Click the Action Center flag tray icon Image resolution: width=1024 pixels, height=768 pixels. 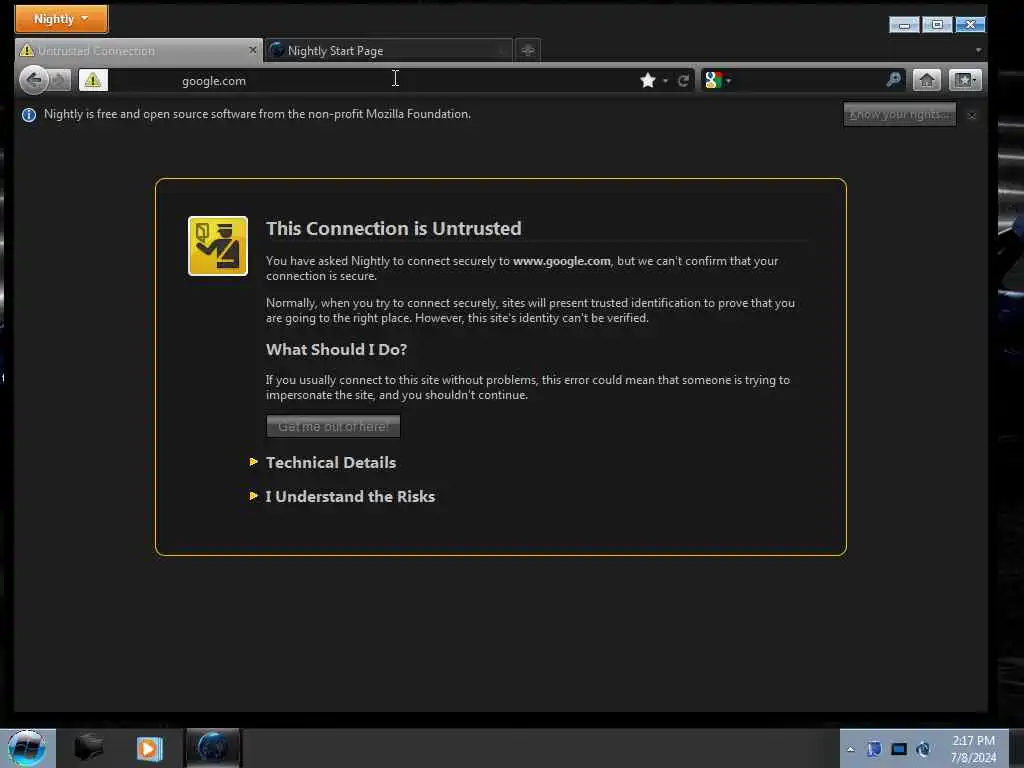coord(874,749)
